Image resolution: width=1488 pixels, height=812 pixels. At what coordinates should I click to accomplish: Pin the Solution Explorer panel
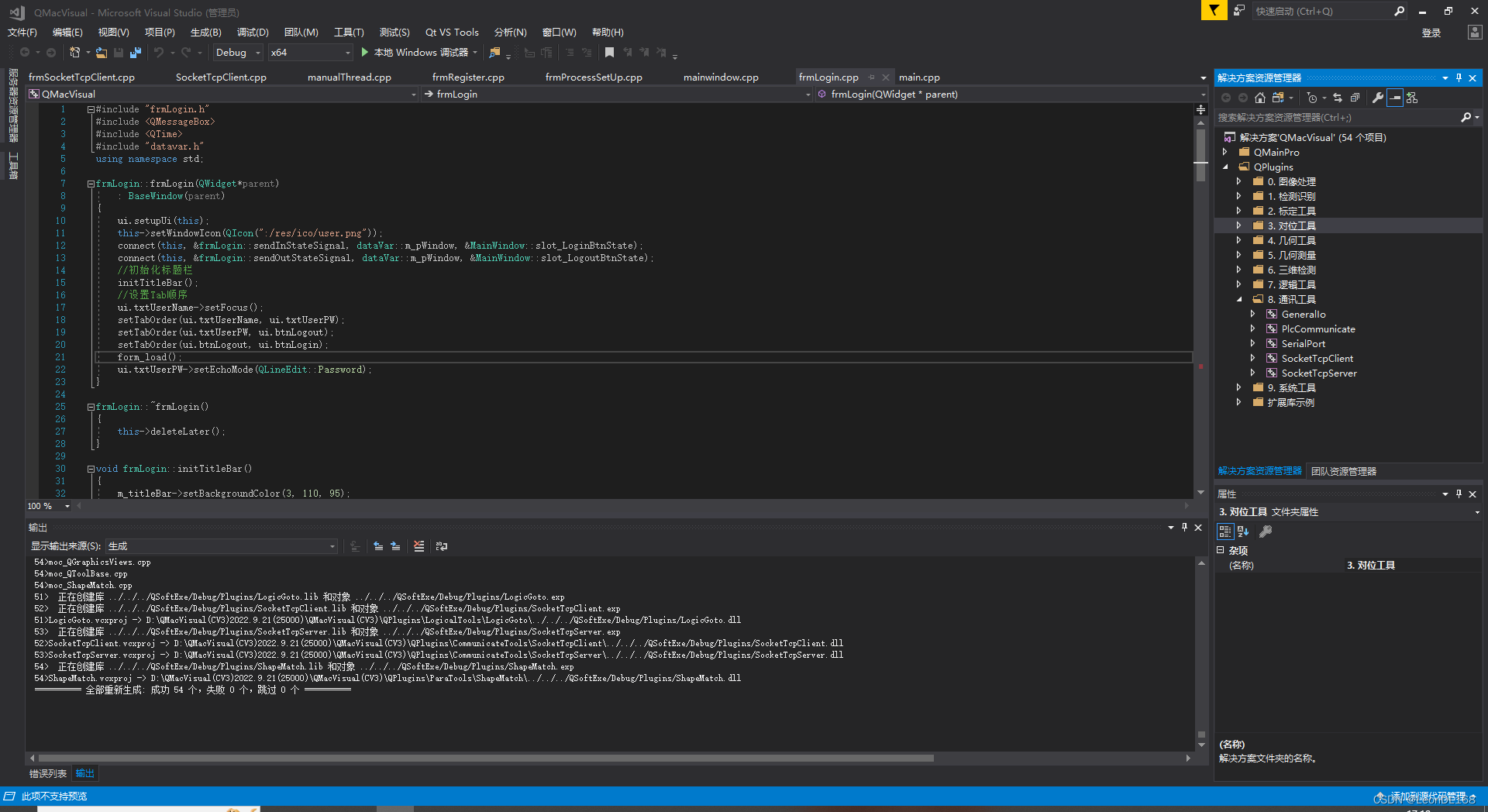1459,78
